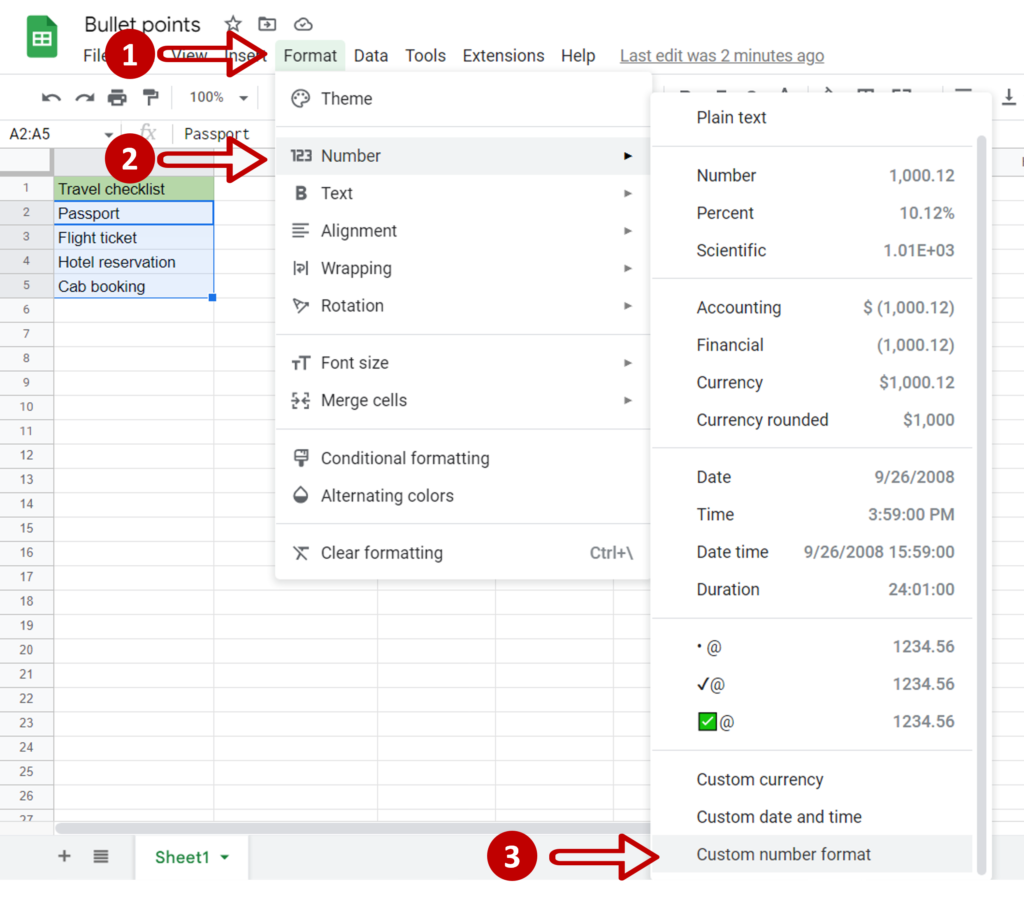This screenshot has height=897, width=1024.
Task: Open the Rotation submenu
Action: pos(463,306)
